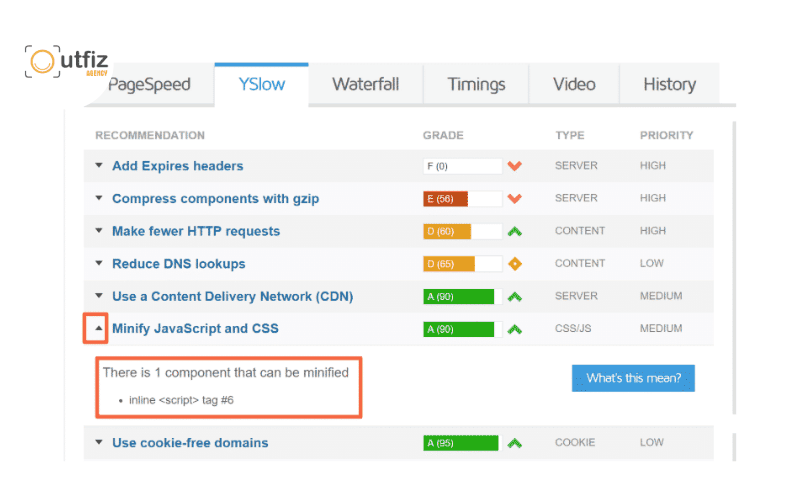
Task: Click SERVER type in the gzip row
Action: tap(576, 198)
